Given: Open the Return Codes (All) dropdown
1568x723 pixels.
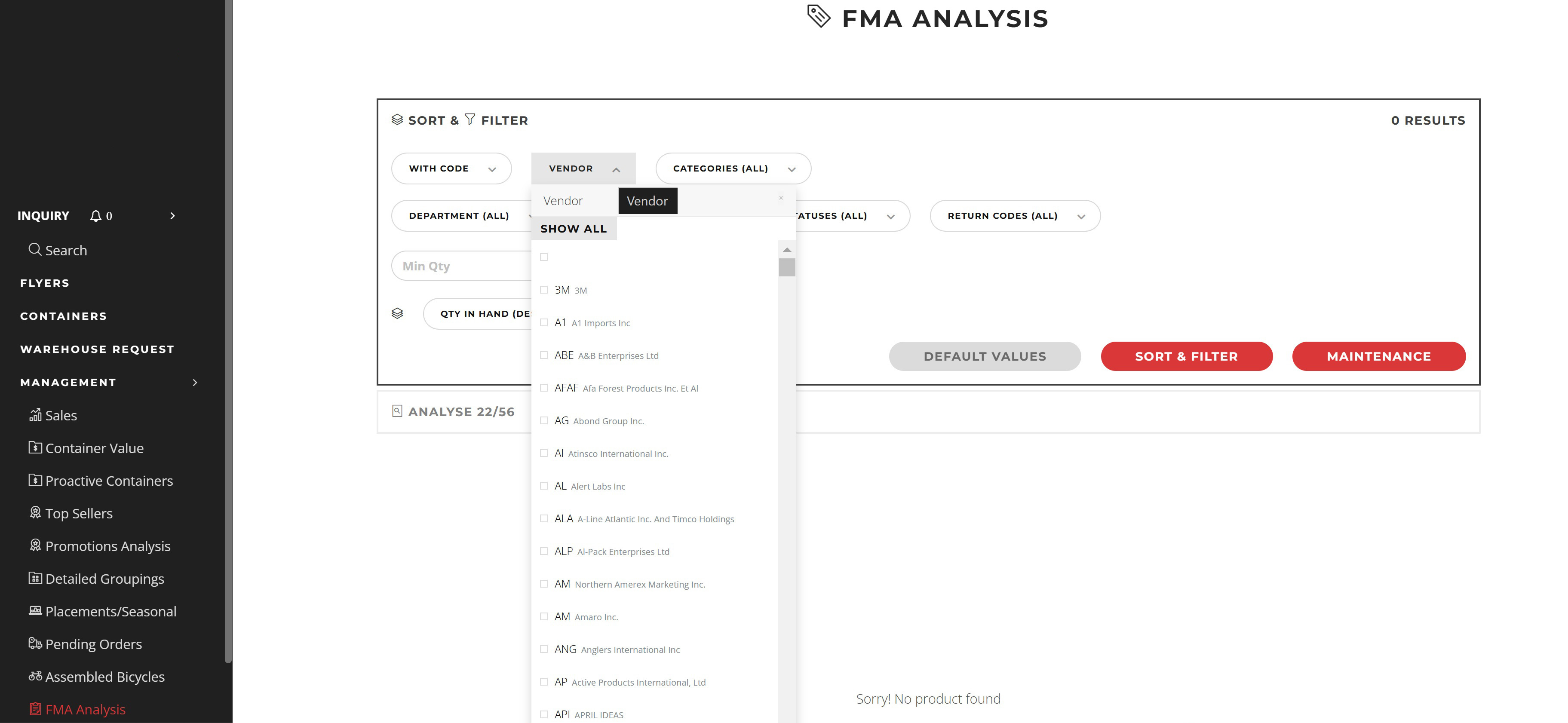Looking at the screenshot, I should click(1015, 216).
